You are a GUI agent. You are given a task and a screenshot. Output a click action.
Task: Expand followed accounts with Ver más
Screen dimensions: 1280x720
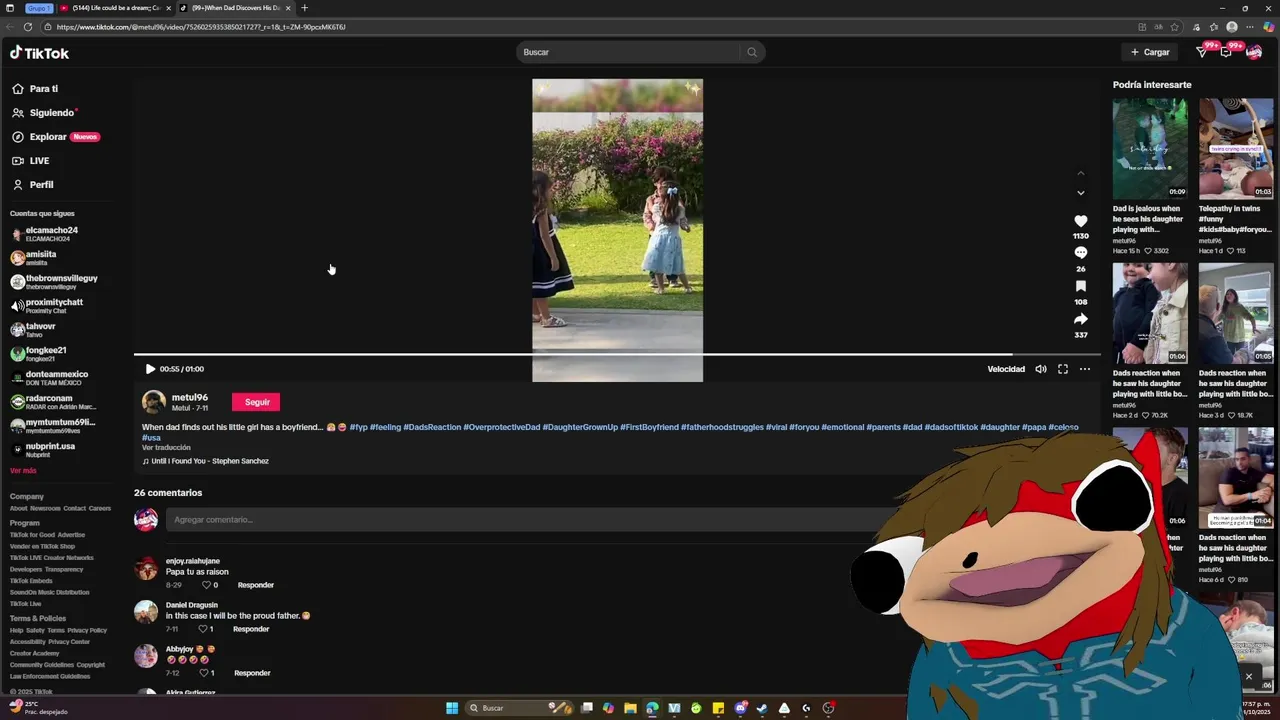tap(23, 471)
